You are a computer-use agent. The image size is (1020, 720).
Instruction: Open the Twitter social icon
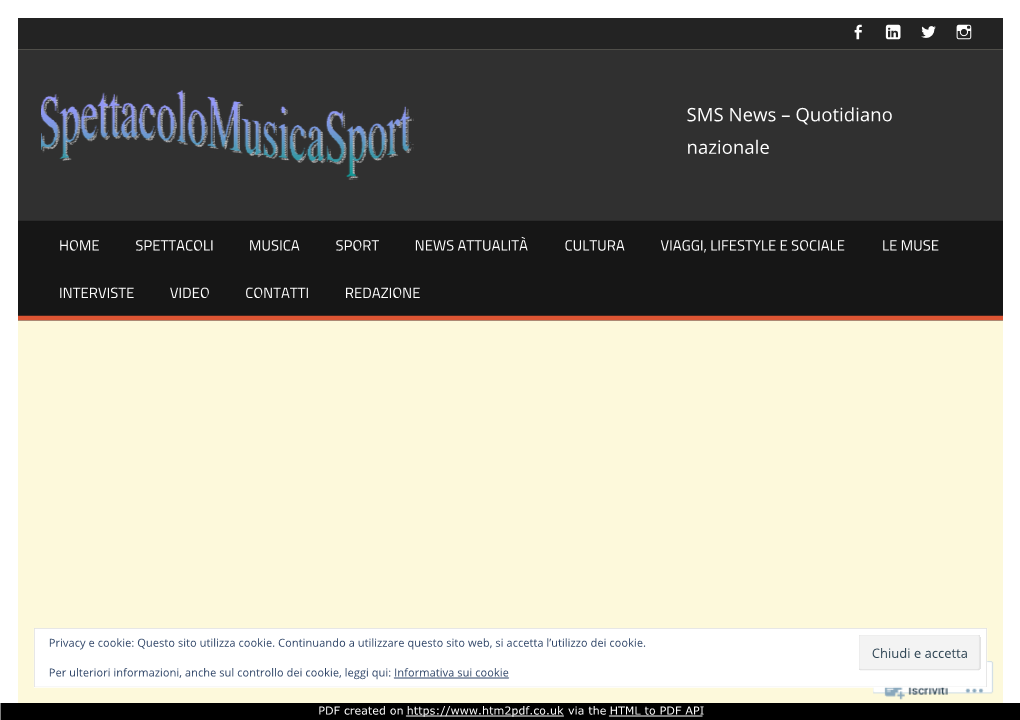pos(928,32)
